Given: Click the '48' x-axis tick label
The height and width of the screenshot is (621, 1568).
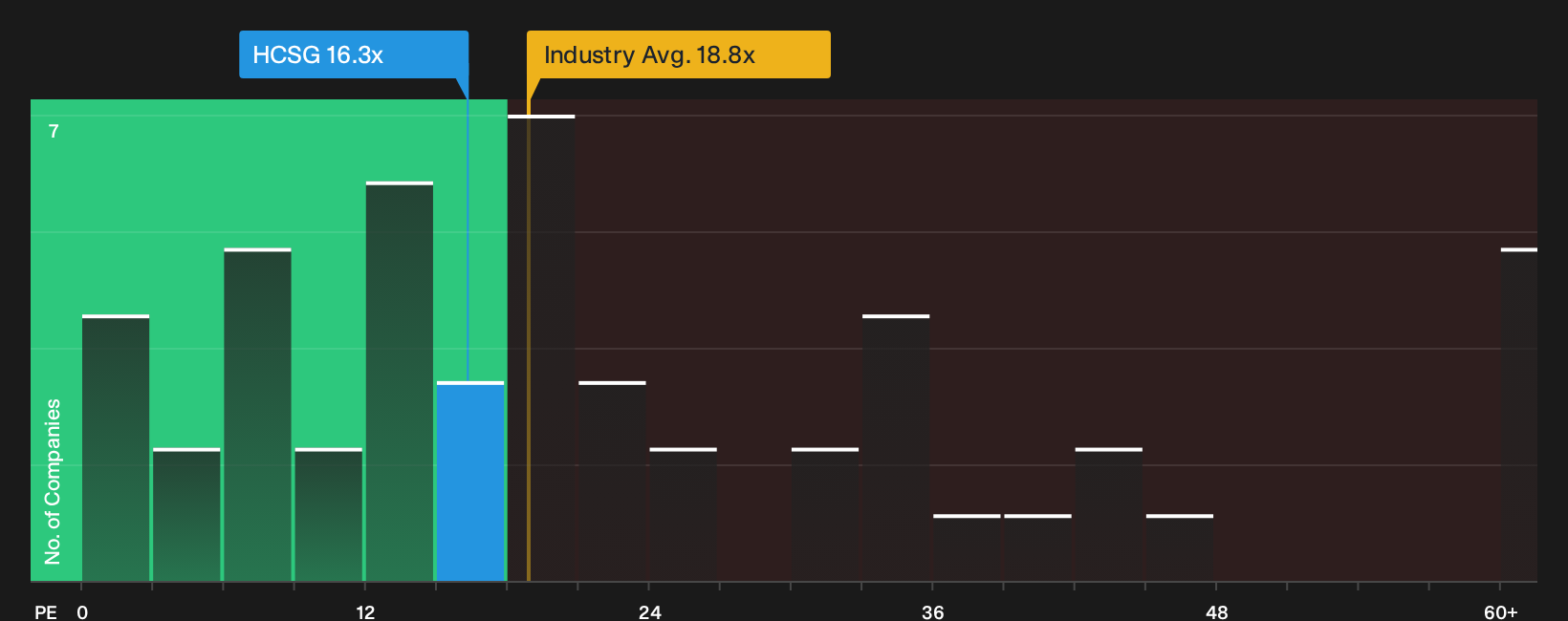Looking at the screenshot, I should [1216, 612].
